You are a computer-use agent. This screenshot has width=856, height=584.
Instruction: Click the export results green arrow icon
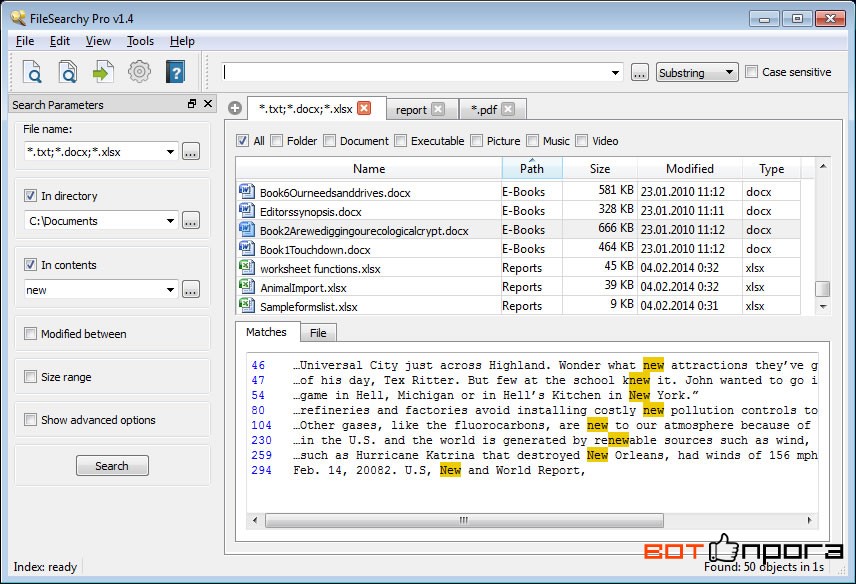(x=103, y=72)
